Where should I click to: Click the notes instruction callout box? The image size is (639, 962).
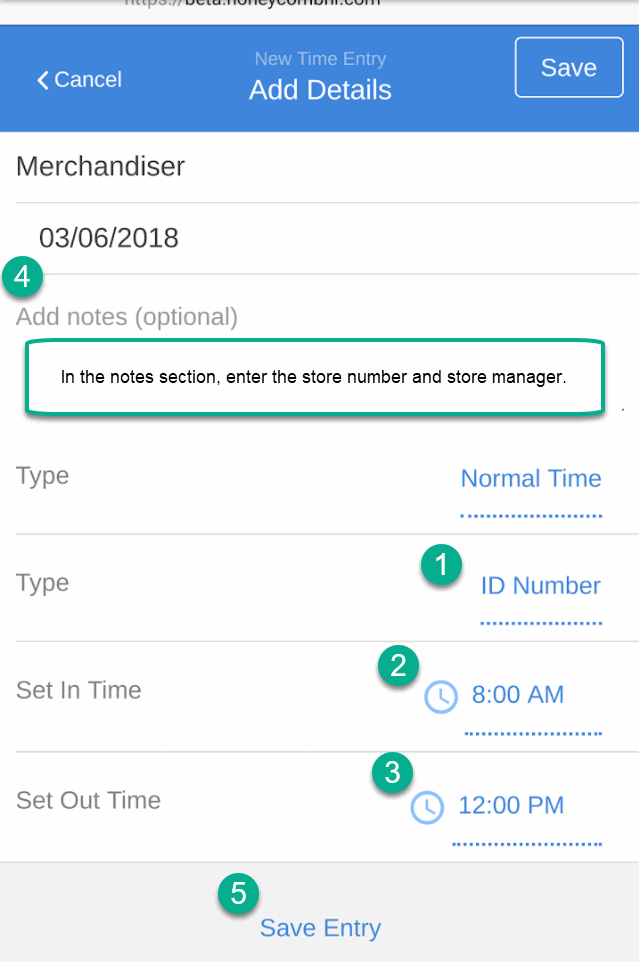pos(315,377)
